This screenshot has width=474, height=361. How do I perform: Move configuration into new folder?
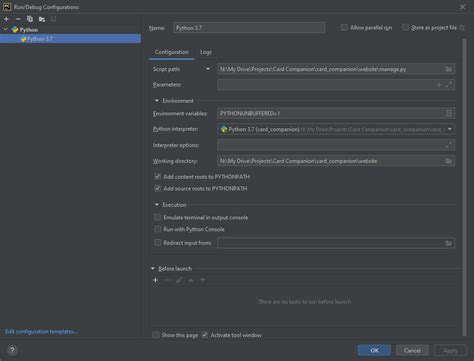[42, 19]
